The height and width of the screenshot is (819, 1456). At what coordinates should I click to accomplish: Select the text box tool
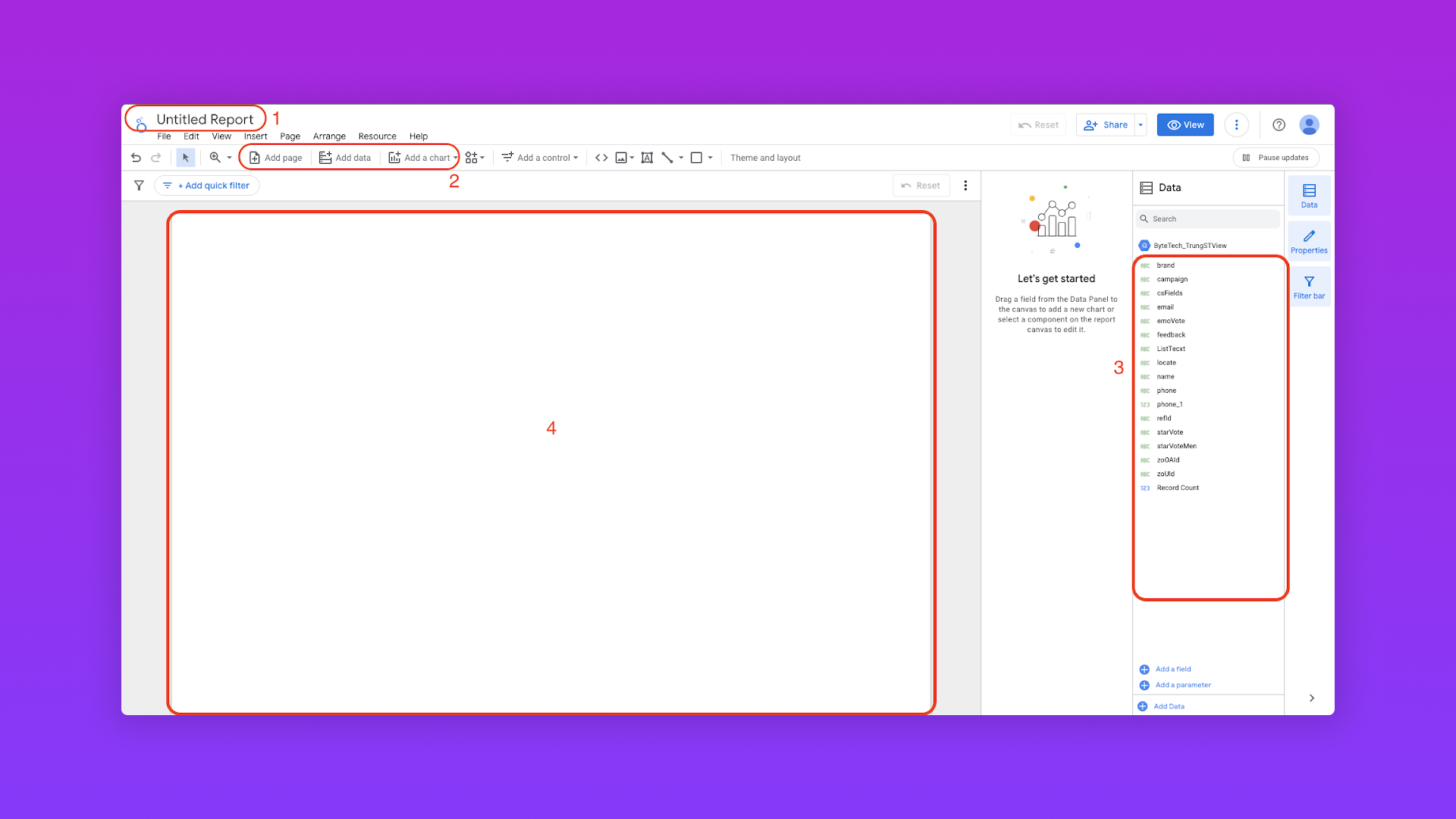point(647,158)
